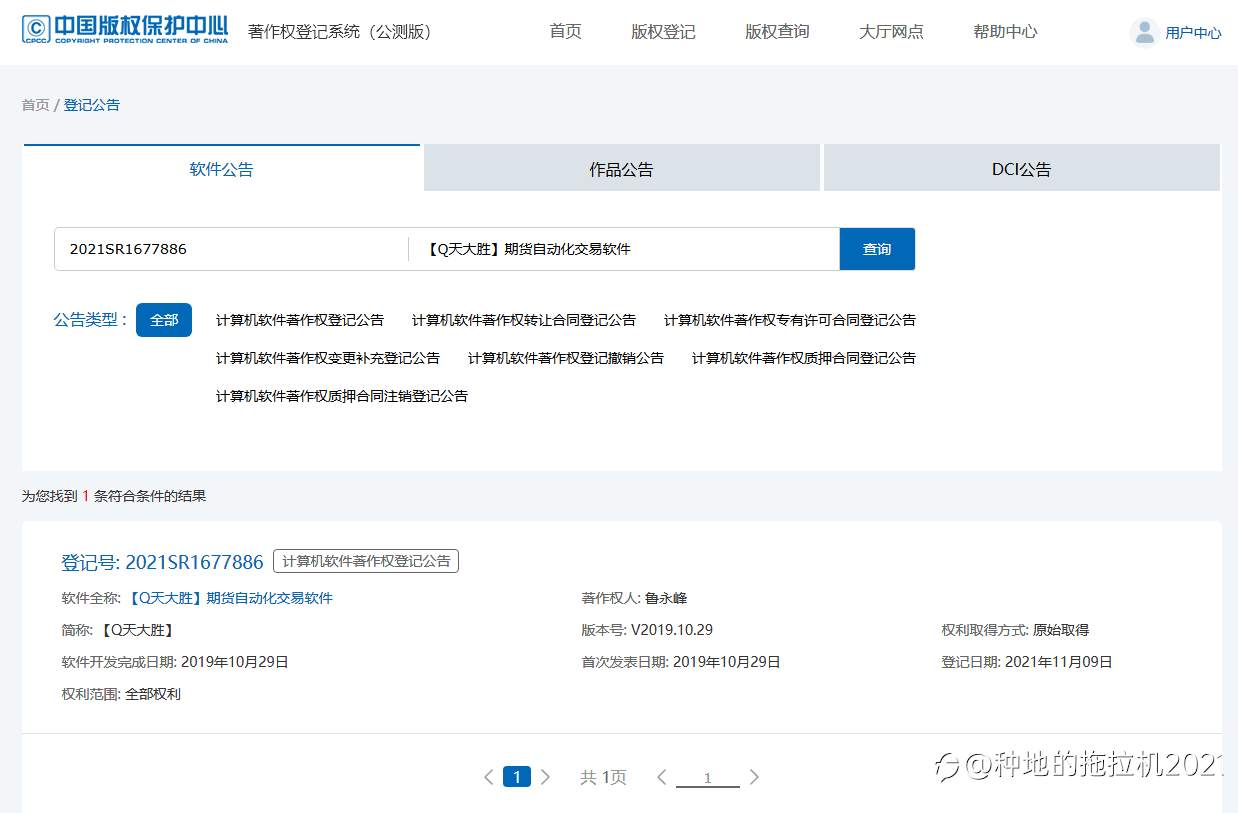Select 全部 announcement type filter
Image resolution: width=1238 pixels, height=813 pixels.
[x=164, y=320]
